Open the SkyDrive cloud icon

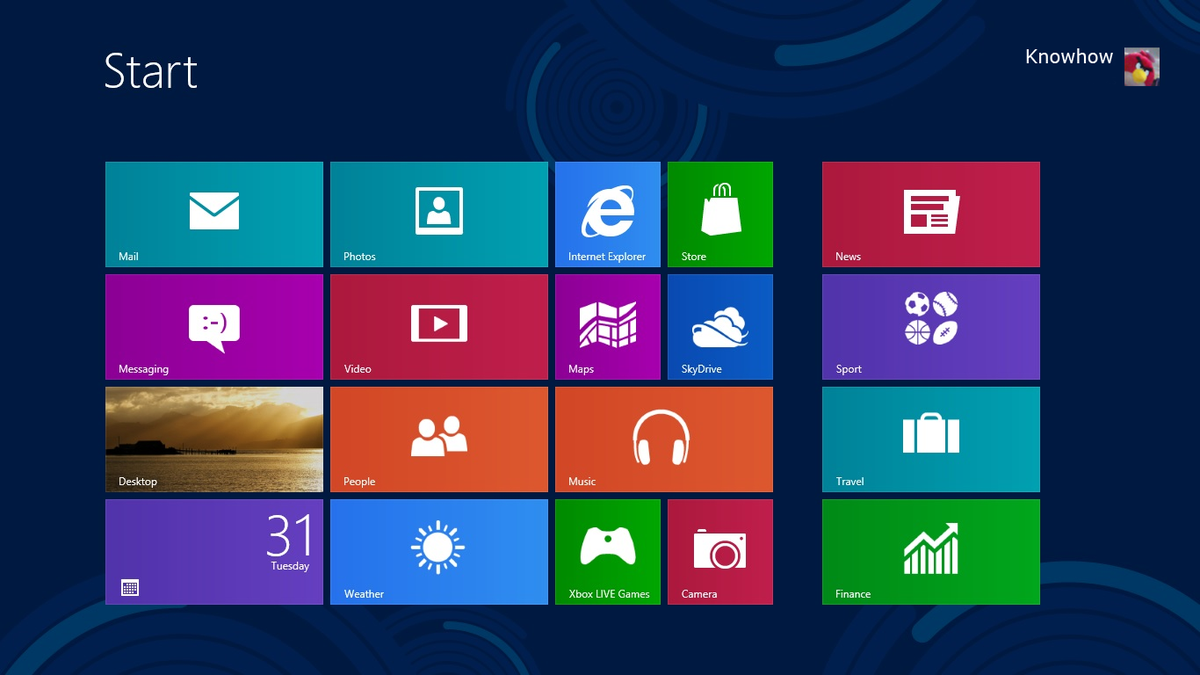point(721,327)
